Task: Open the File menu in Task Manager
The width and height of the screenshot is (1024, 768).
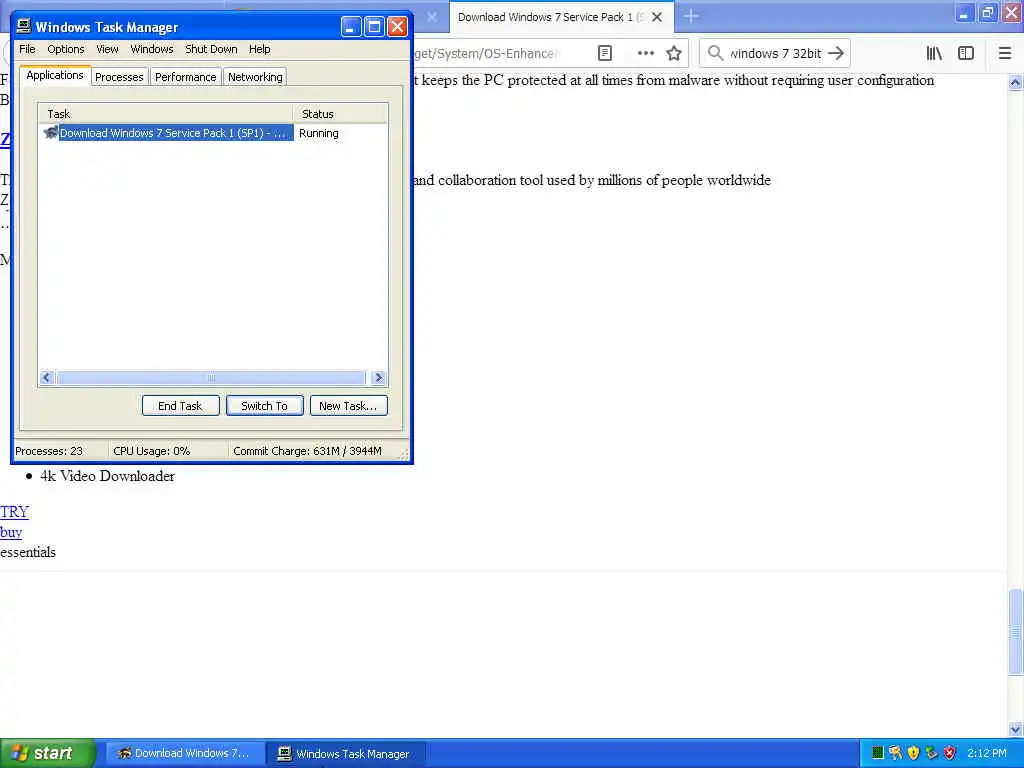Action: click(27, 49)
